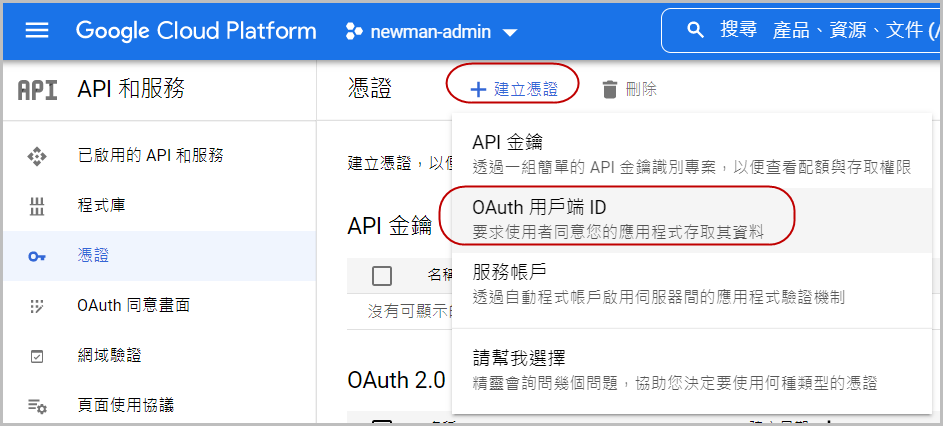Click the search magnifier icon

click(696, 31)
